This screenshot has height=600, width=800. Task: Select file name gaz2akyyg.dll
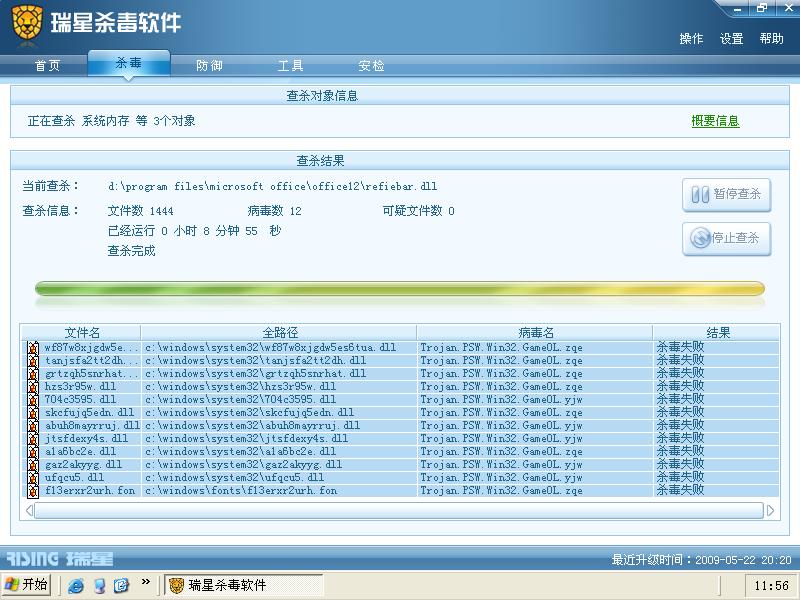[x=83, y=465]
